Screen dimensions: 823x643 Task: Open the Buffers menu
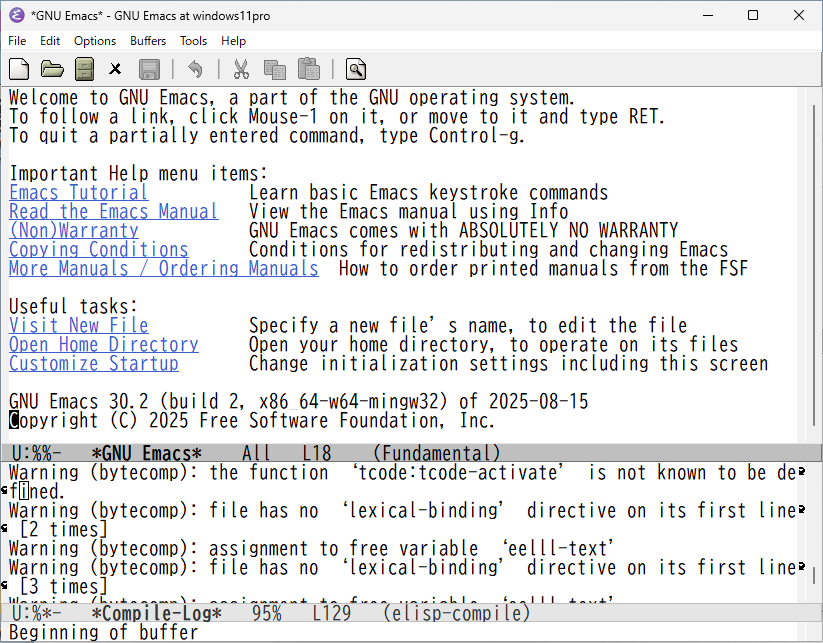coord(148,41)
